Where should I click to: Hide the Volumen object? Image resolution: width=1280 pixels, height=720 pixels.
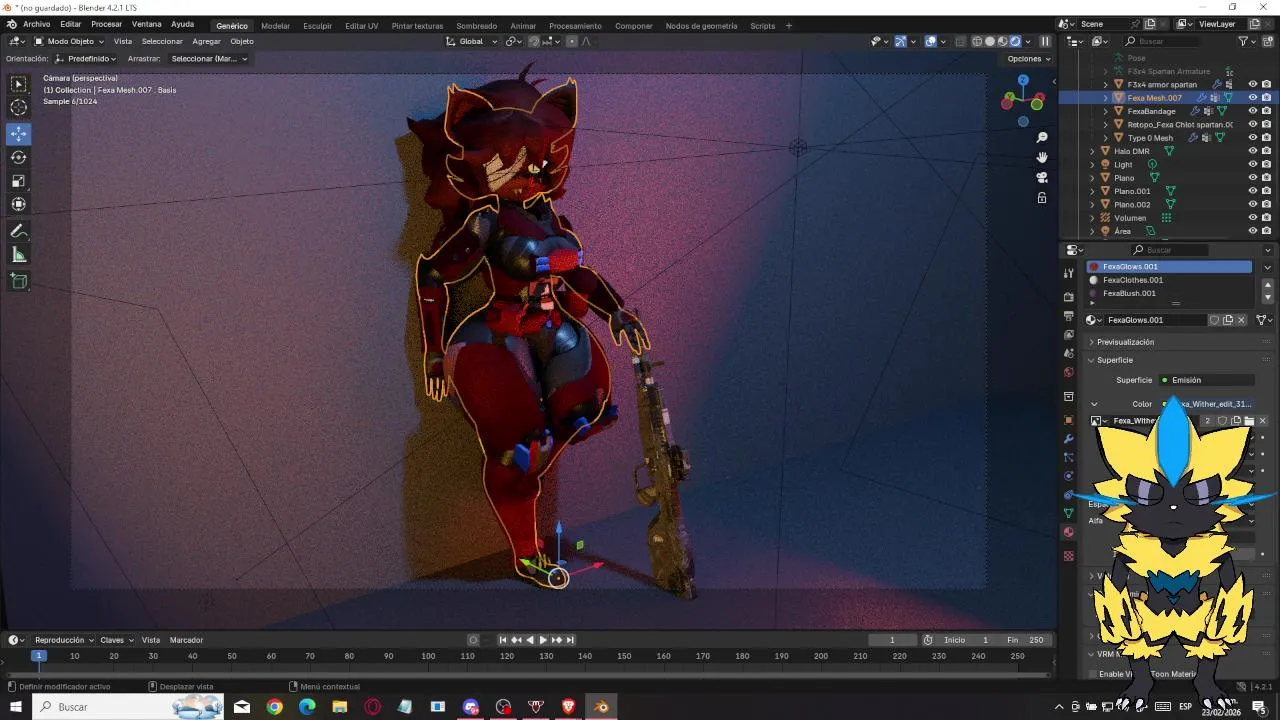click(1253, 217)
